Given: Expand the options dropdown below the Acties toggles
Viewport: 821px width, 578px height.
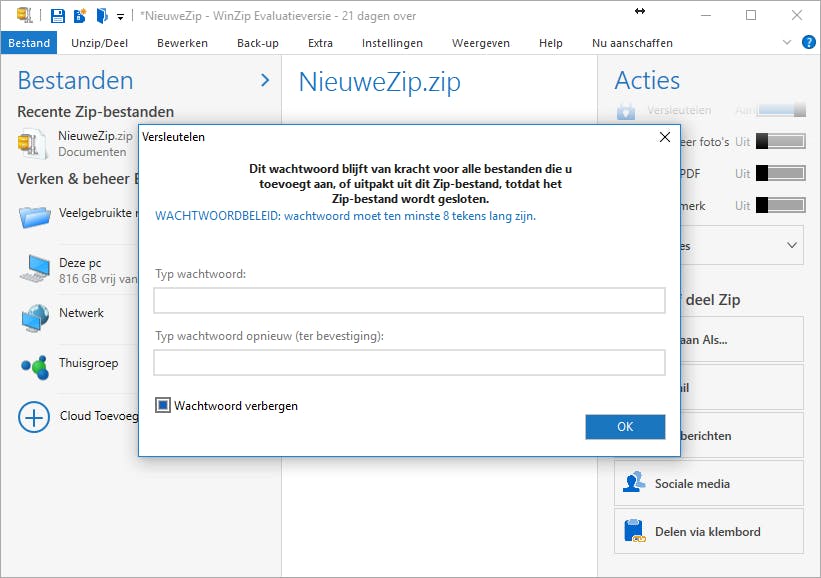Looking at the screenshot, I should click(791, 245).
